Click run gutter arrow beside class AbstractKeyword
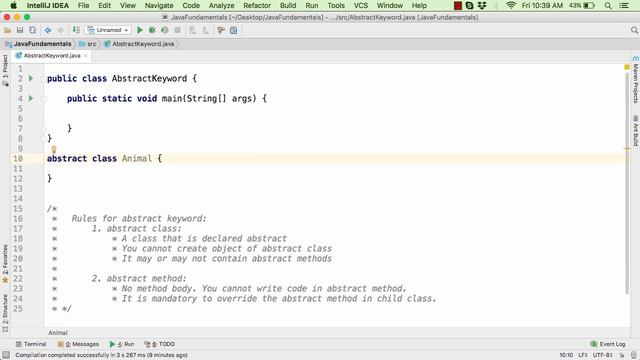This screenshot has height=360, width=640. click(31, 78)
